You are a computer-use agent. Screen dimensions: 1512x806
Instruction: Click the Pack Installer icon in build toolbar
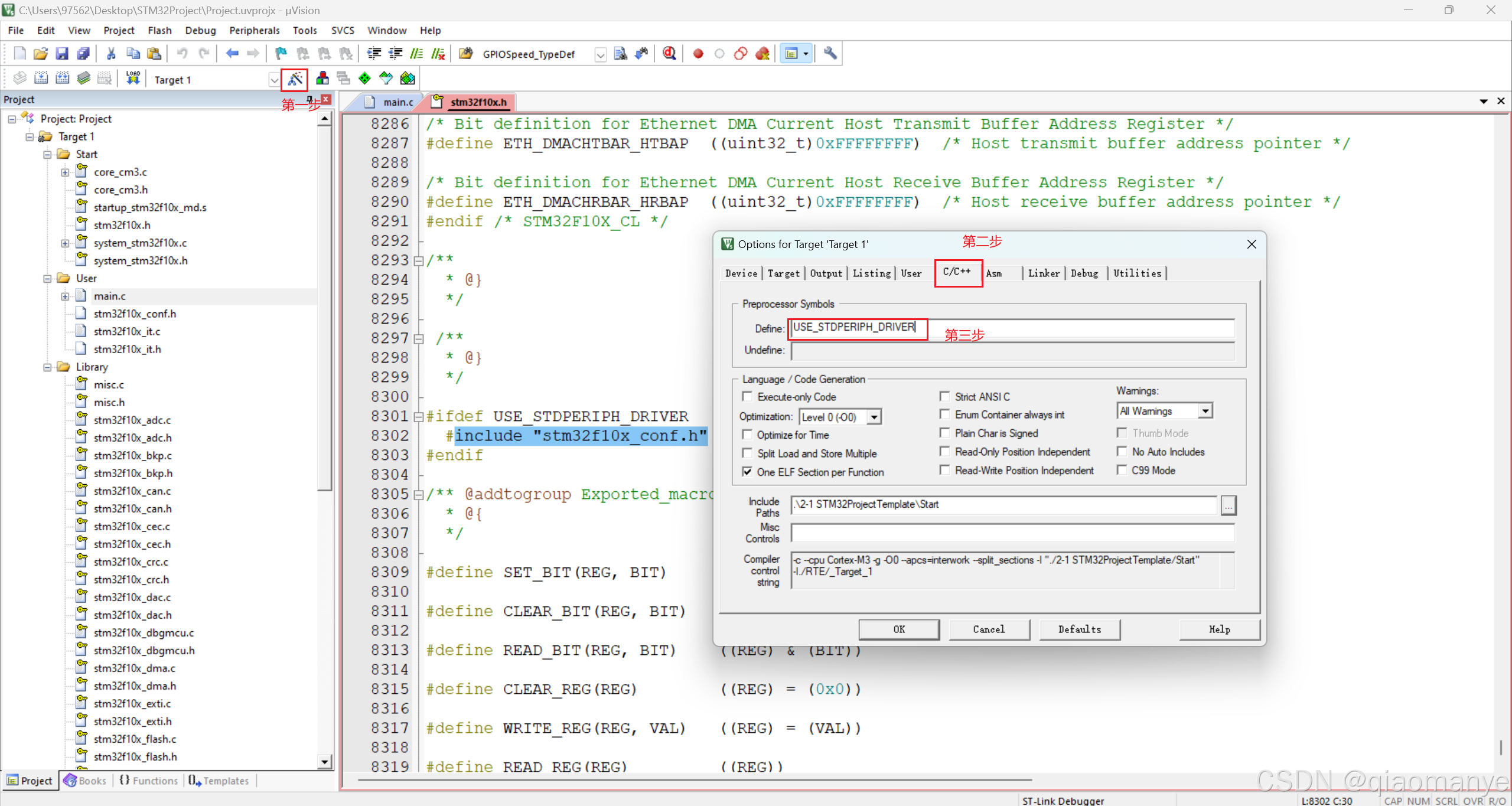tap(408, 79)
